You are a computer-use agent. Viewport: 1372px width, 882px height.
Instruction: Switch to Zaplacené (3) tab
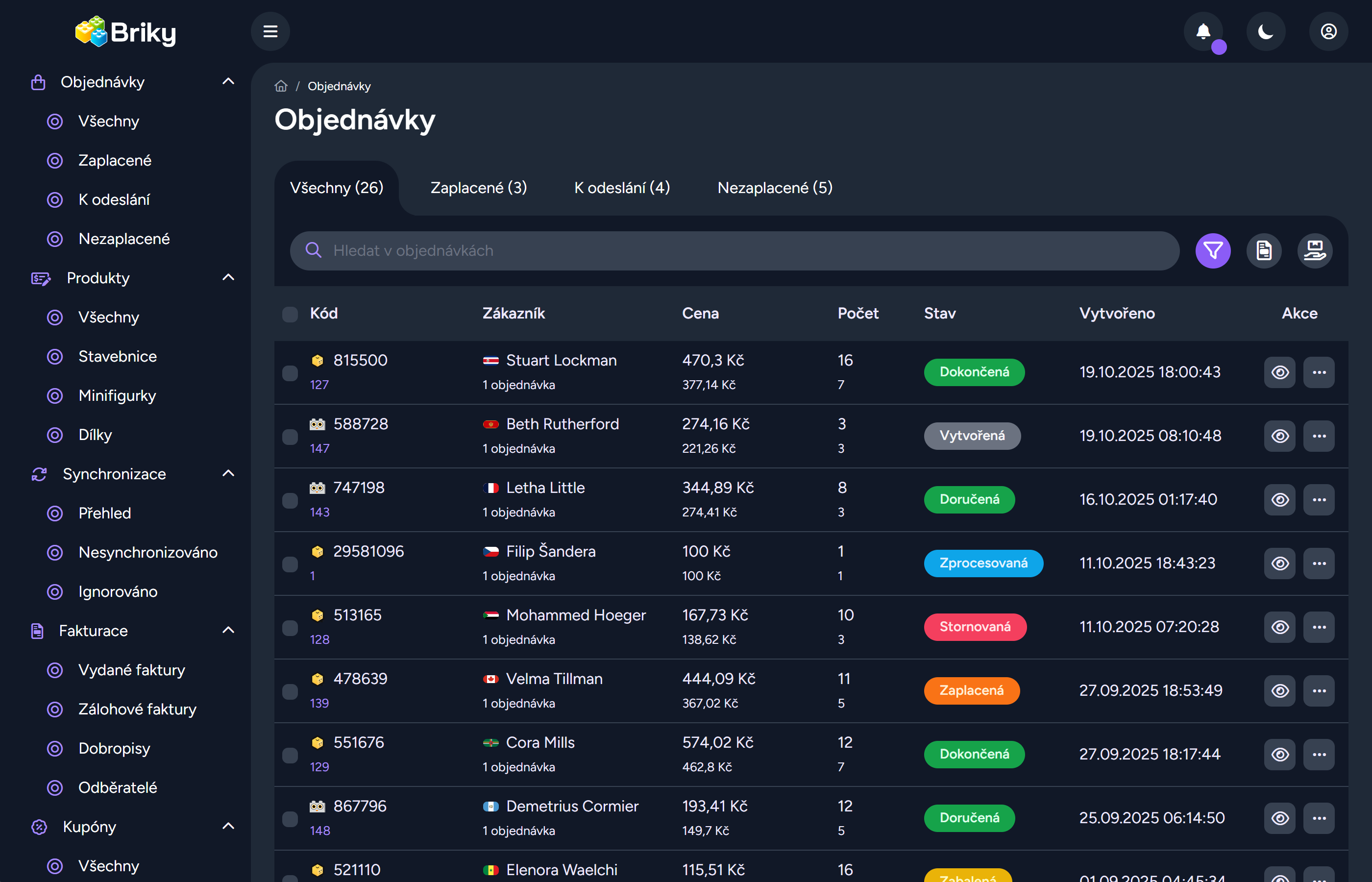478,188
